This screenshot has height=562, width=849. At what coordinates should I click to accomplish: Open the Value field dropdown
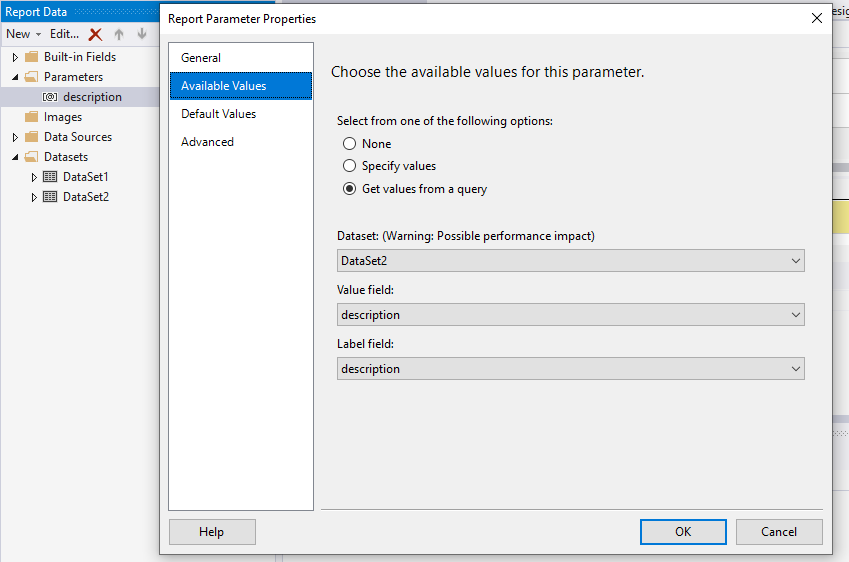(571, 315)
